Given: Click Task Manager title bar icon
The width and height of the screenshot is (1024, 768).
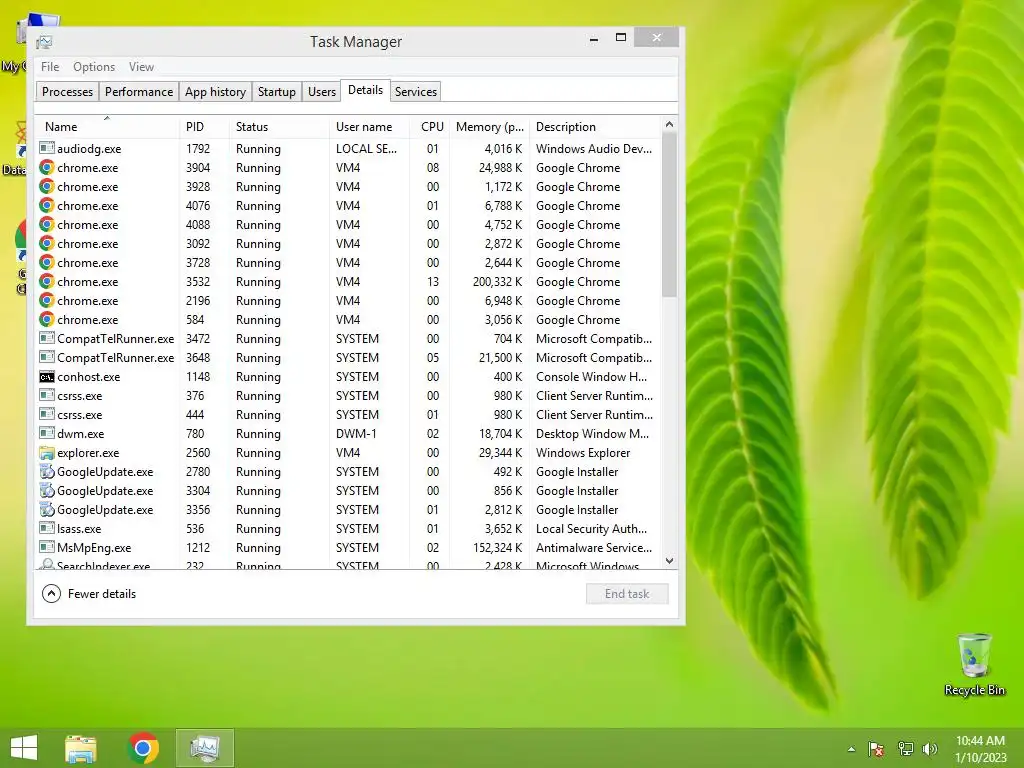Looking at the screenshot, I should pyautogui.click(x=44, y=42).
